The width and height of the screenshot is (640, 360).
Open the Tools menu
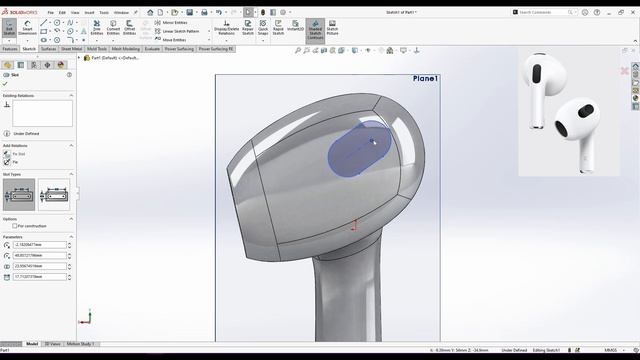point(104,13)
